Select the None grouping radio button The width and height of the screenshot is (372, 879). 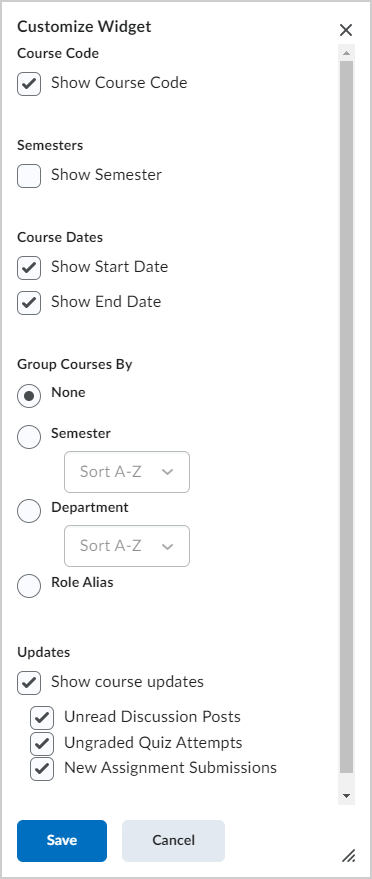click(x=29, y=396)
